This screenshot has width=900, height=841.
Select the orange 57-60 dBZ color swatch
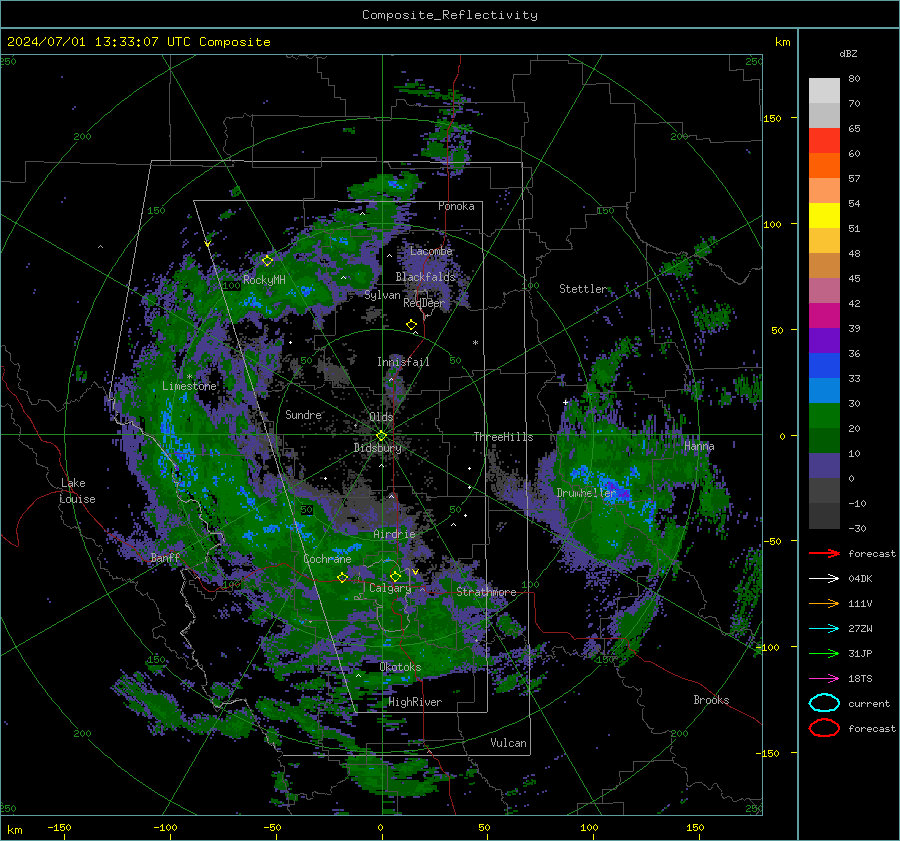click(x=824, y=166)
